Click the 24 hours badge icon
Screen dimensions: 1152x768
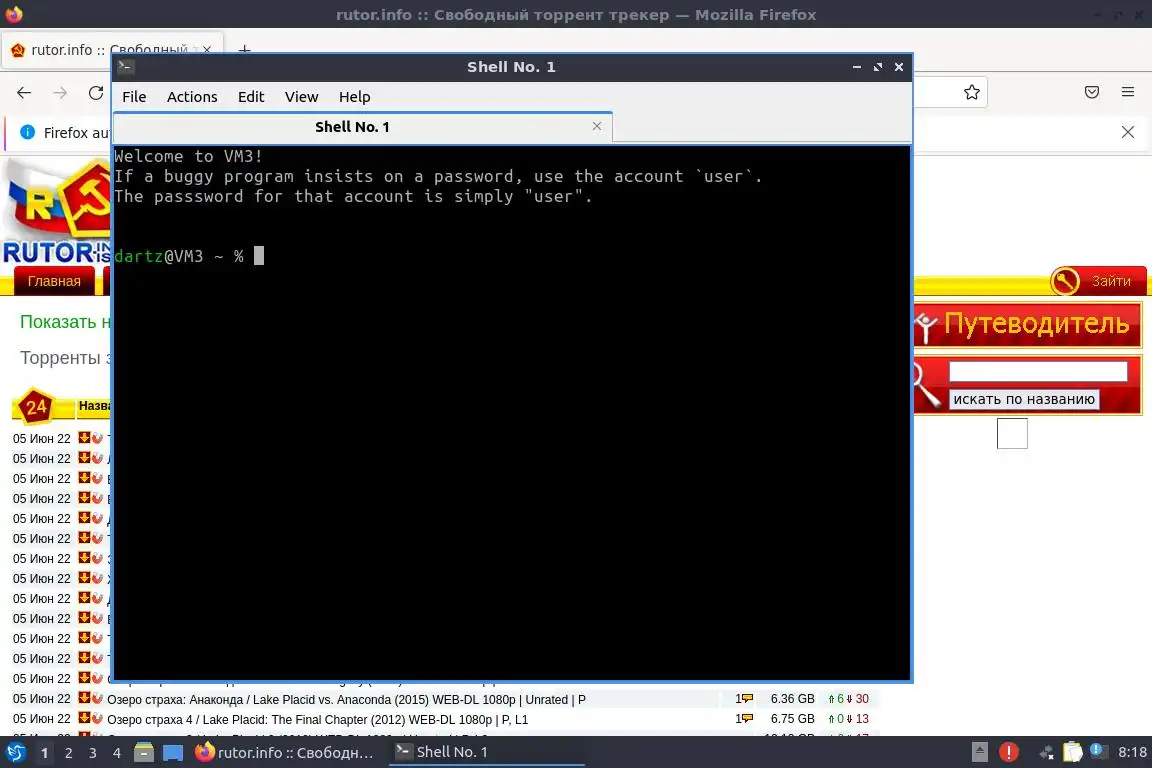35,407
